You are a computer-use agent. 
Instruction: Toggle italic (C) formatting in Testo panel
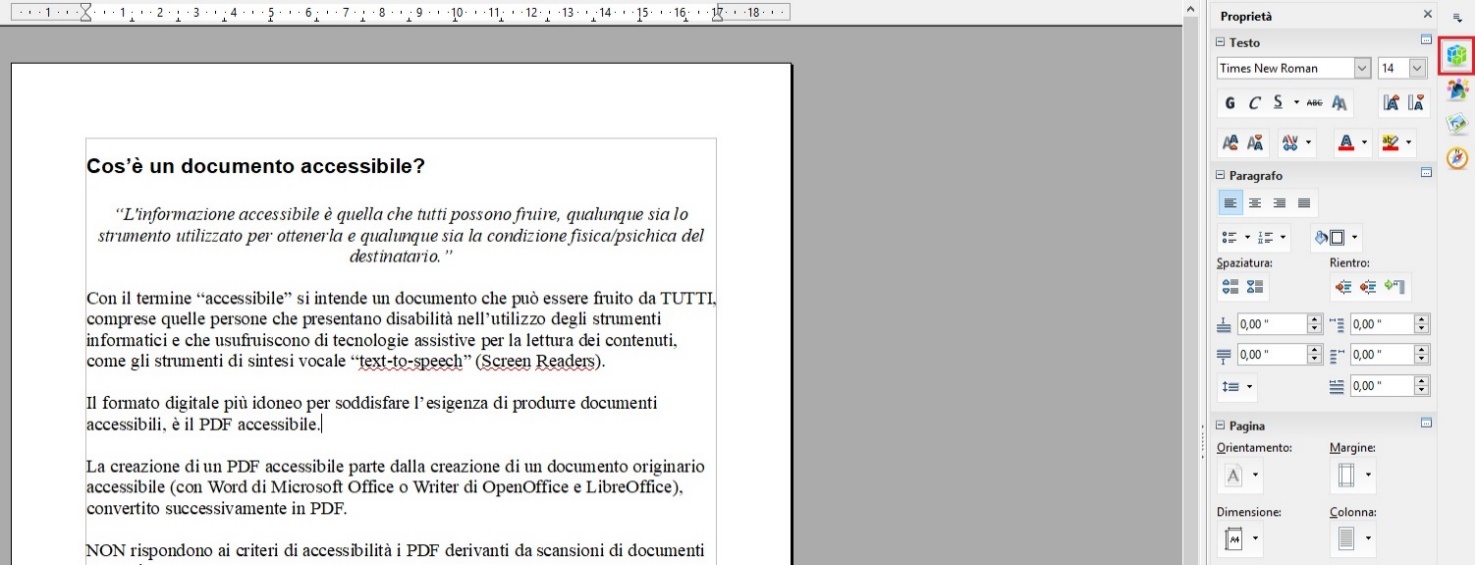click(x=1254, y=104)
